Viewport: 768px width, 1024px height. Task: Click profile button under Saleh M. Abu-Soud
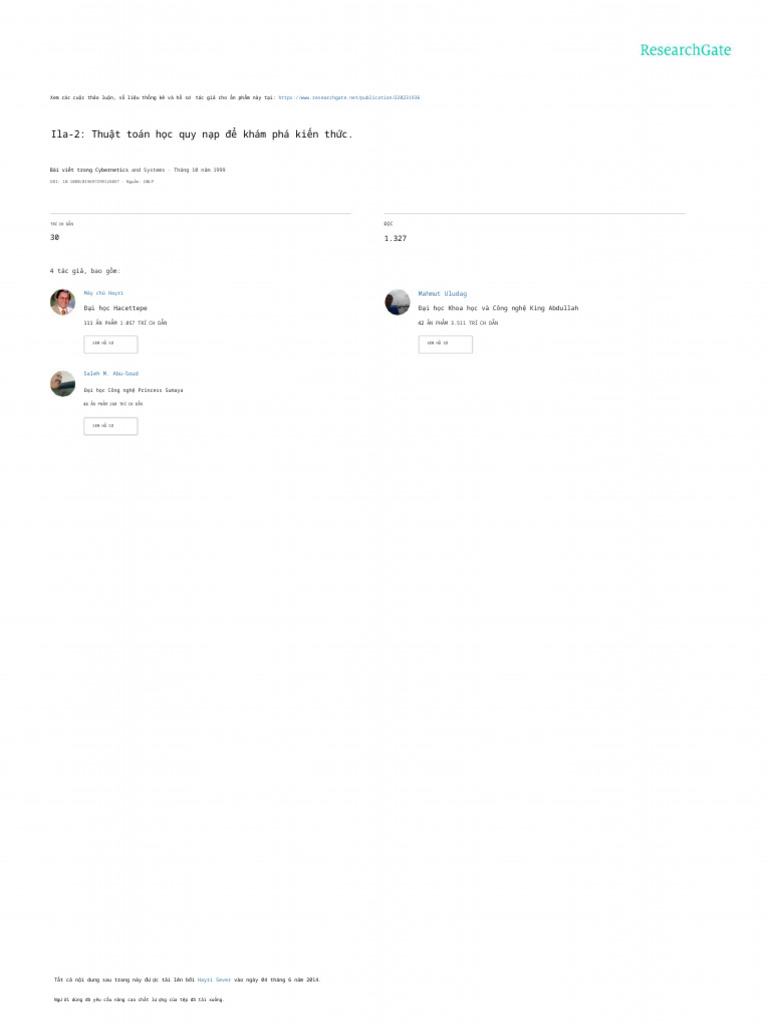point(110,426)
